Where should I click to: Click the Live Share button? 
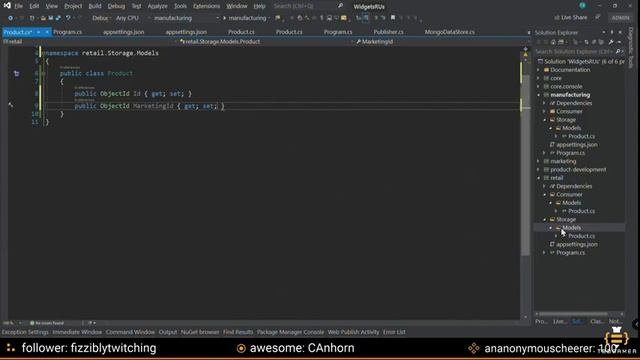pyautogui.click(x=571, y=18)
